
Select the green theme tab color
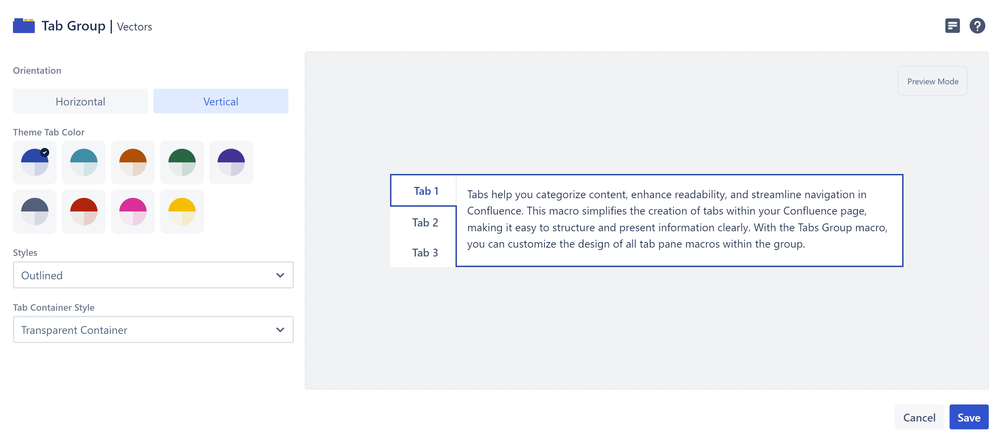point(182,162)
